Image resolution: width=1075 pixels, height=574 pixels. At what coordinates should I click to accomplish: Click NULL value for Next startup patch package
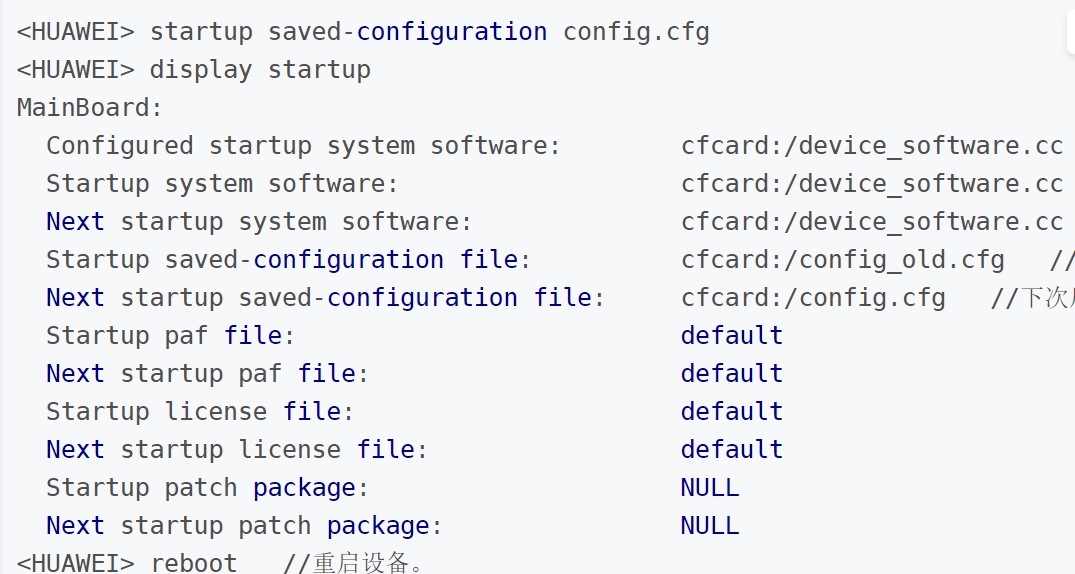coord(709,525)
